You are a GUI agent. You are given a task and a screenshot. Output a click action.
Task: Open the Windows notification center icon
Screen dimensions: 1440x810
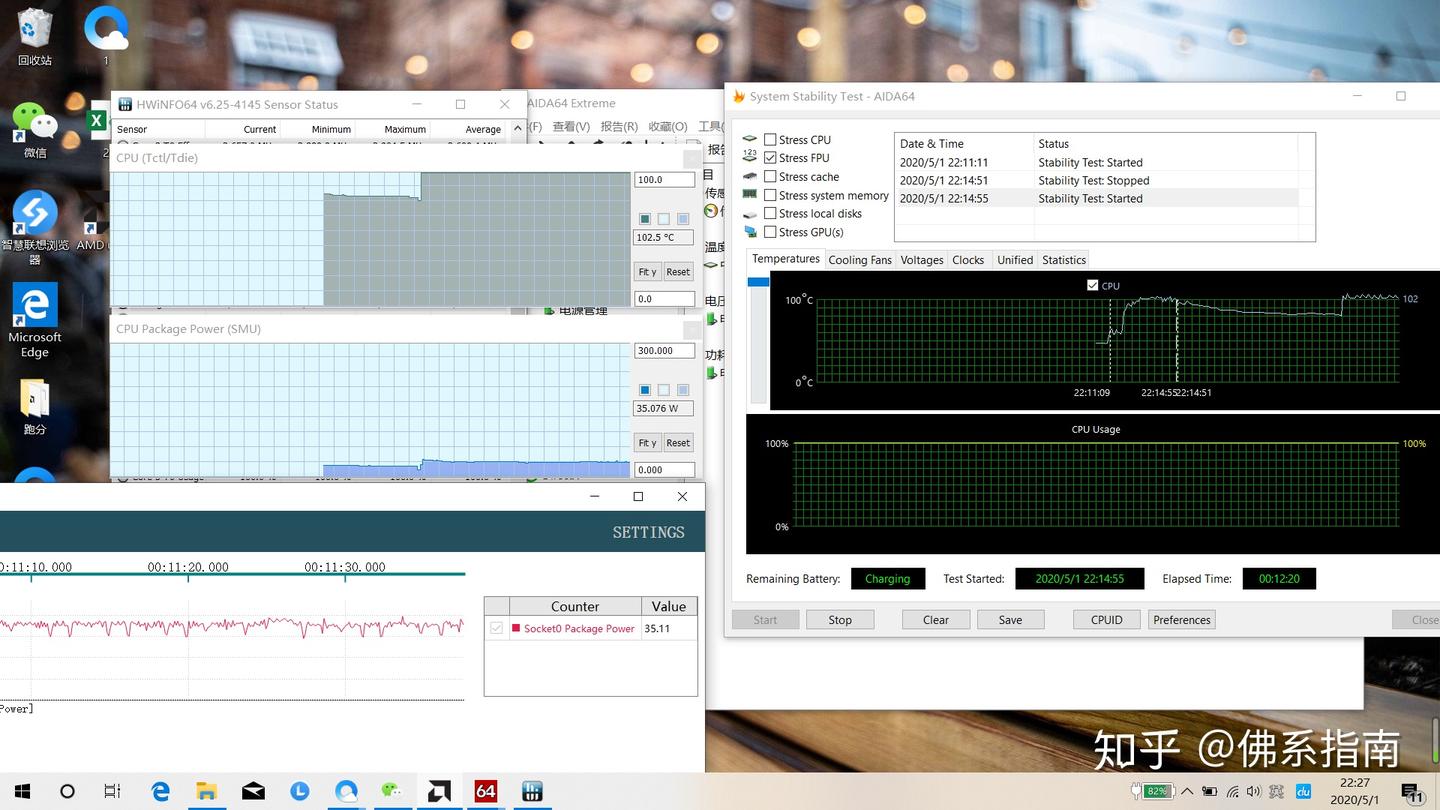click(1412, 791)
